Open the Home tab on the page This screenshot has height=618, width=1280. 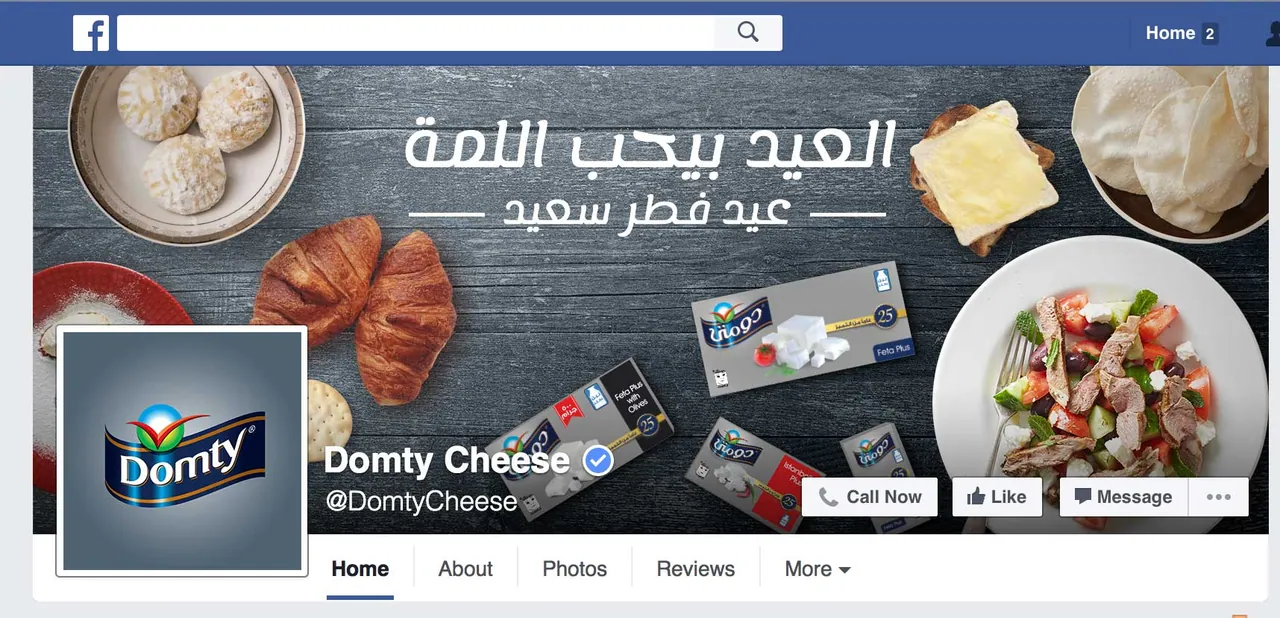point(360,569)
